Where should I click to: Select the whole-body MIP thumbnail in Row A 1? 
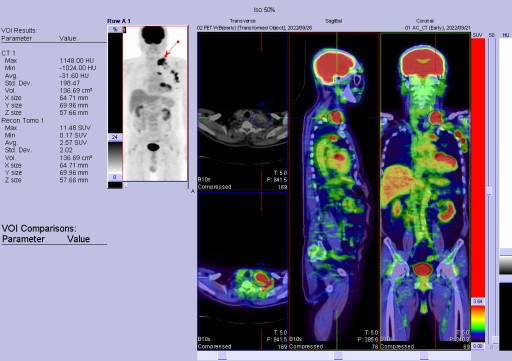[x=155, y=104]
